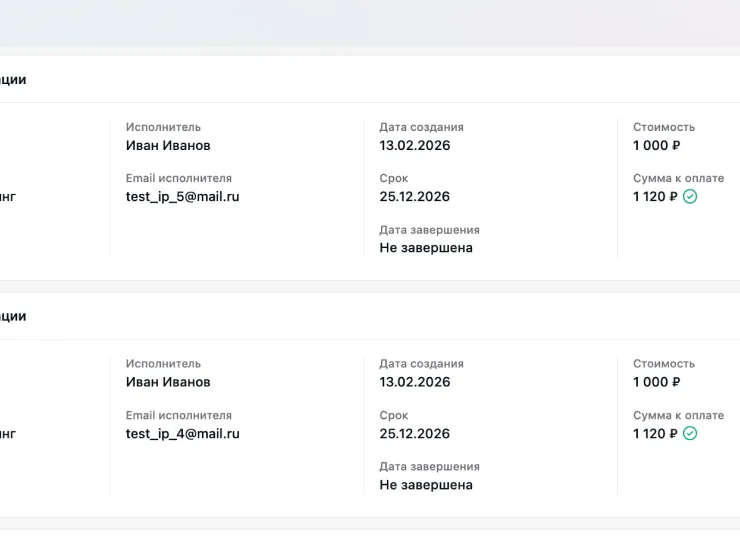Select executor name Иван Иванов above test_ip_4 email
The width and height of the screenshot is (740, 536).
[168, 382]
